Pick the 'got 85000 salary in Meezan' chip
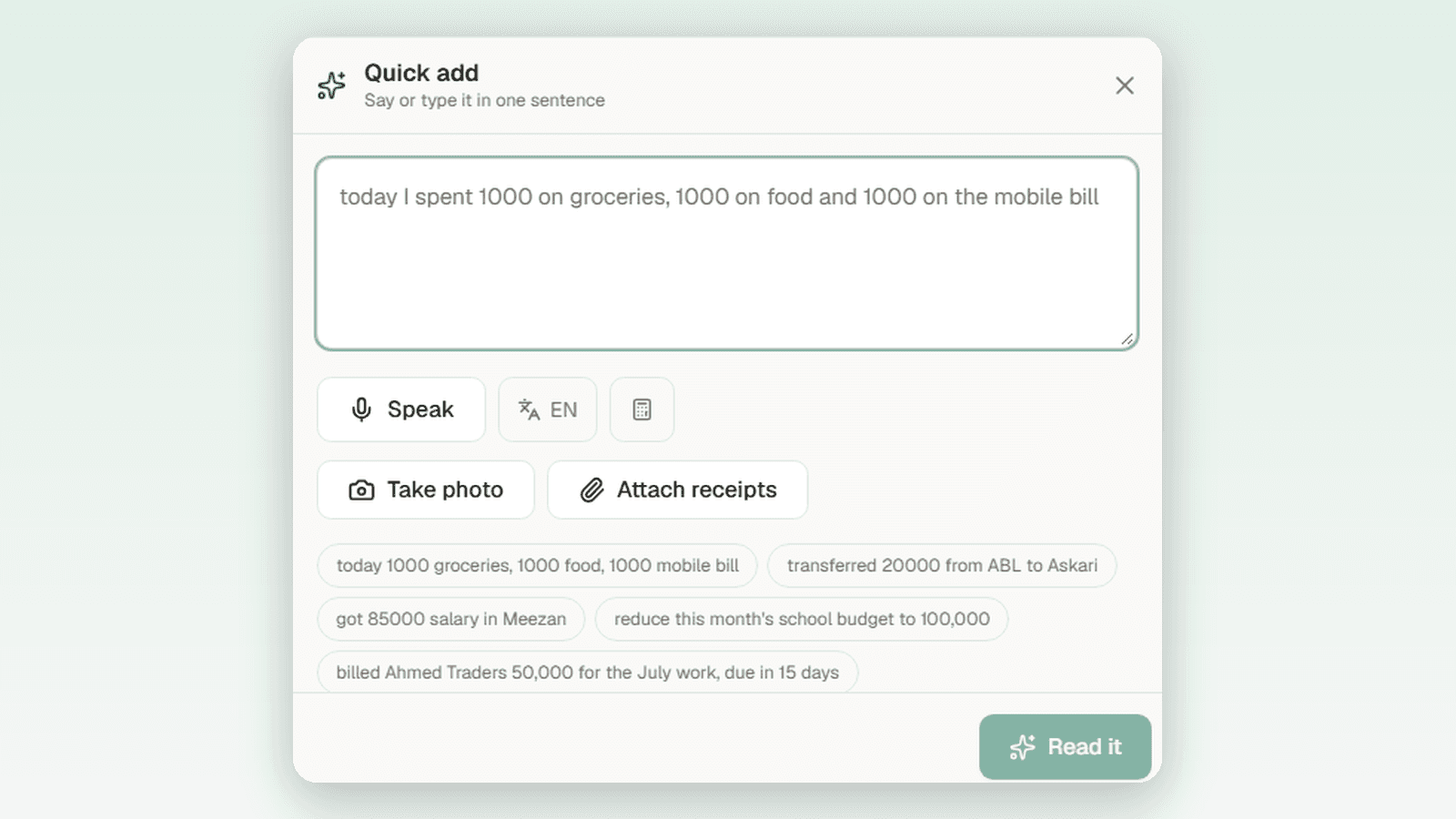The width and height of the screenshot is (1456, 819). [451, 619]
